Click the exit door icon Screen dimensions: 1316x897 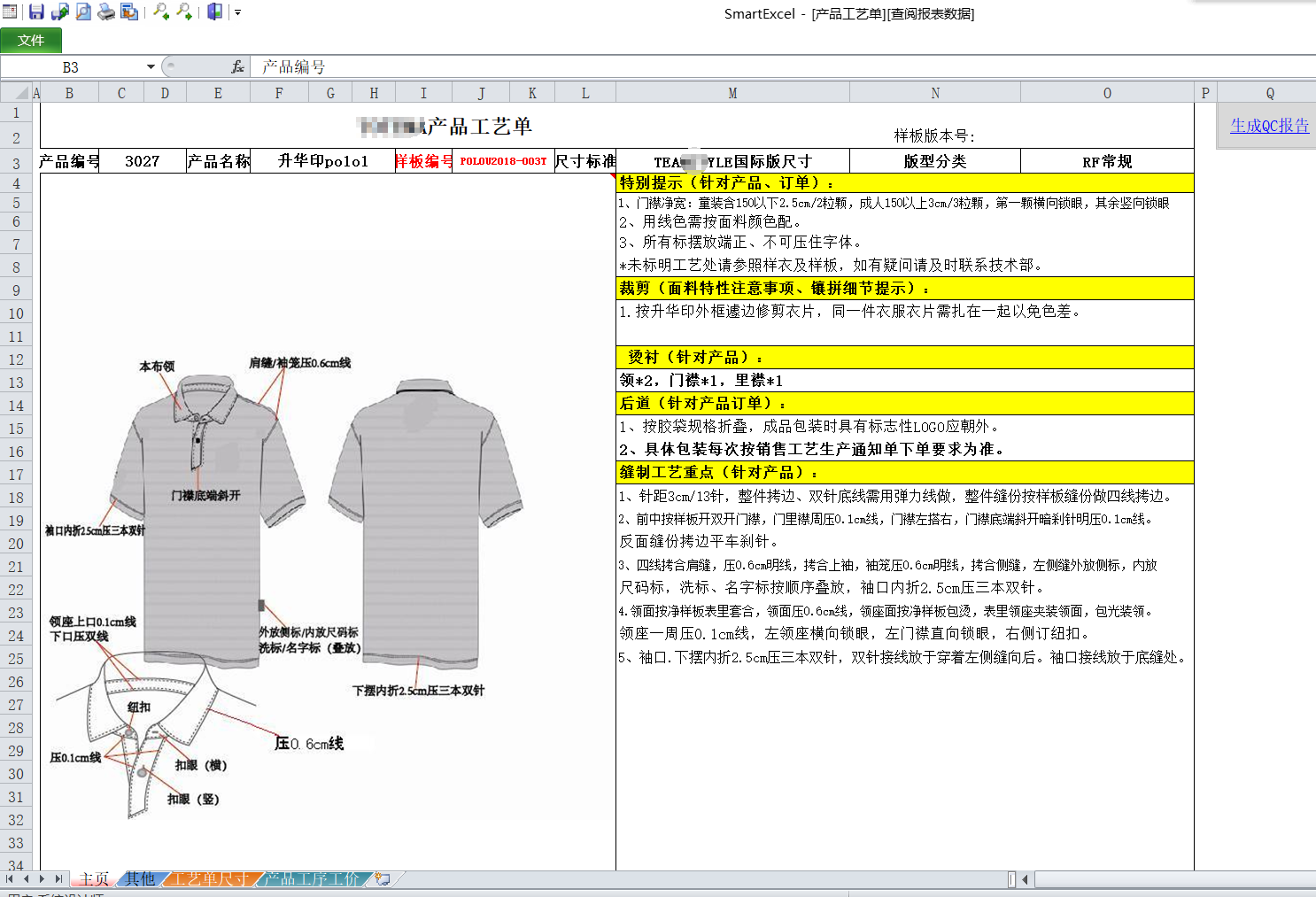point(214,12)
